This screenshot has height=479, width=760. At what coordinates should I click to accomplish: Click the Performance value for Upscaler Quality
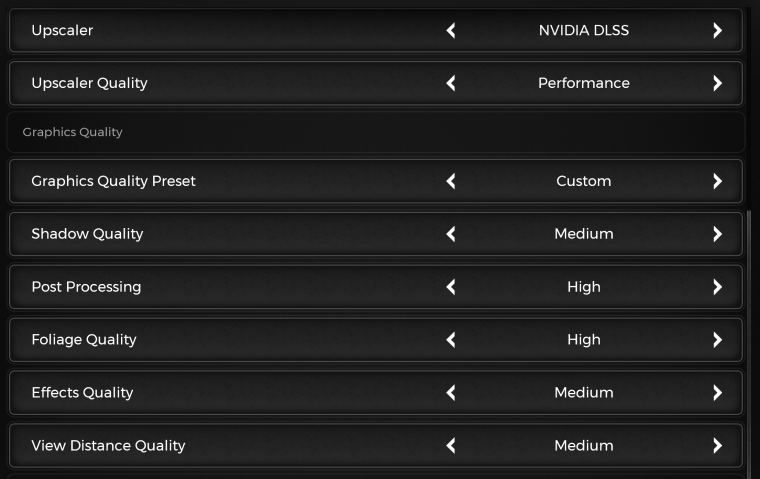click(x=584, y=83)
